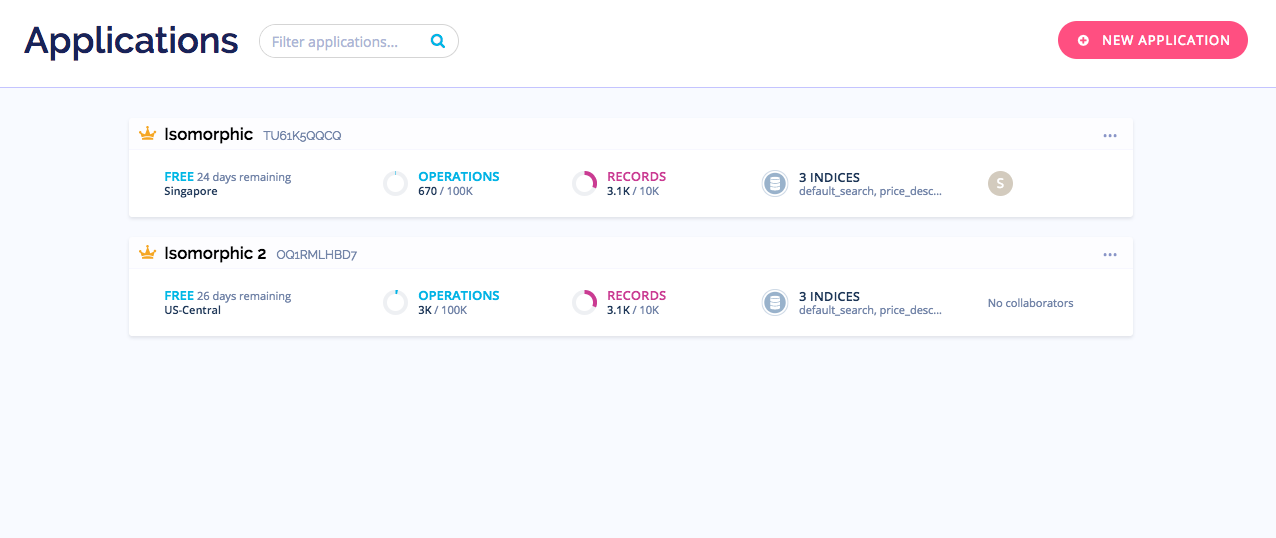Open the Isomorphic application title
This screenshot has height=538, width=1276.
coord(208,134)
